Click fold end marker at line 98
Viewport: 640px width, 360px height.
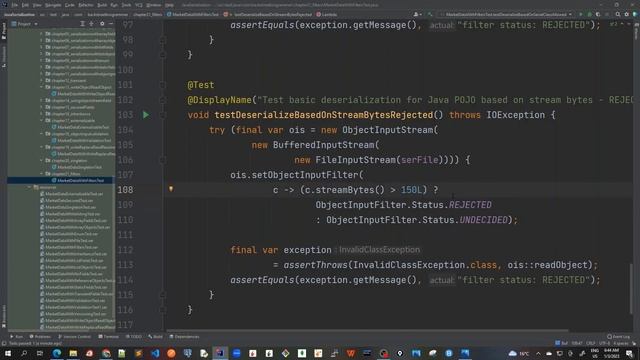coord(163,40)
